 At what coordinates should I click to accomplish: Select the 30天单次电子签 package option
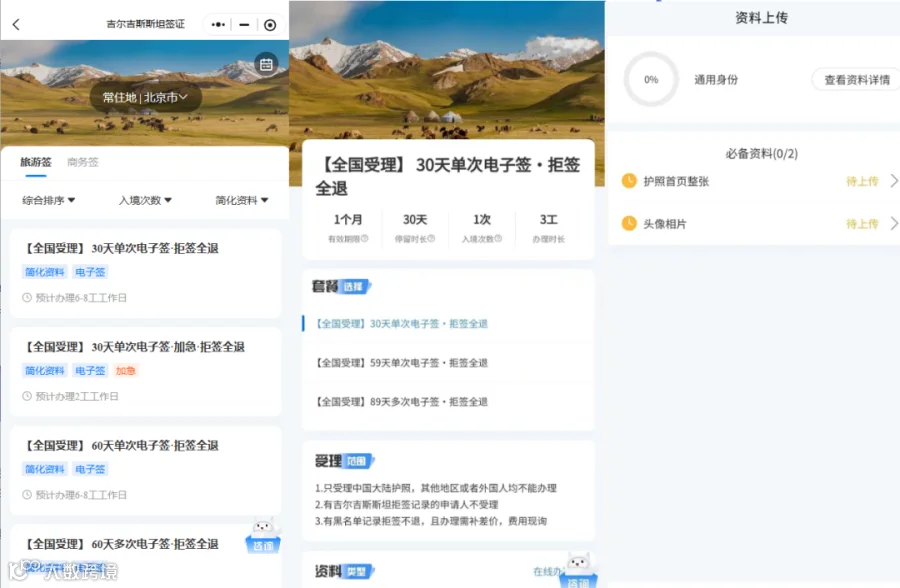point(402,324)
